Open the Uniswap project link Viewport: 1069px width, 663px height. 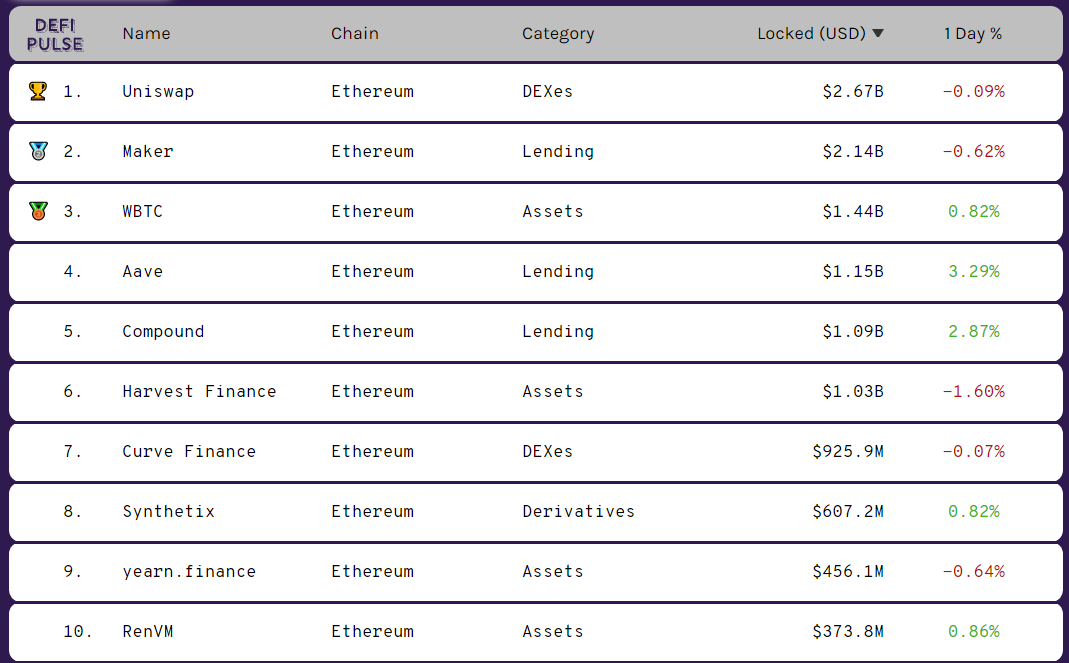pyautogui.click(x=158, y=92)
